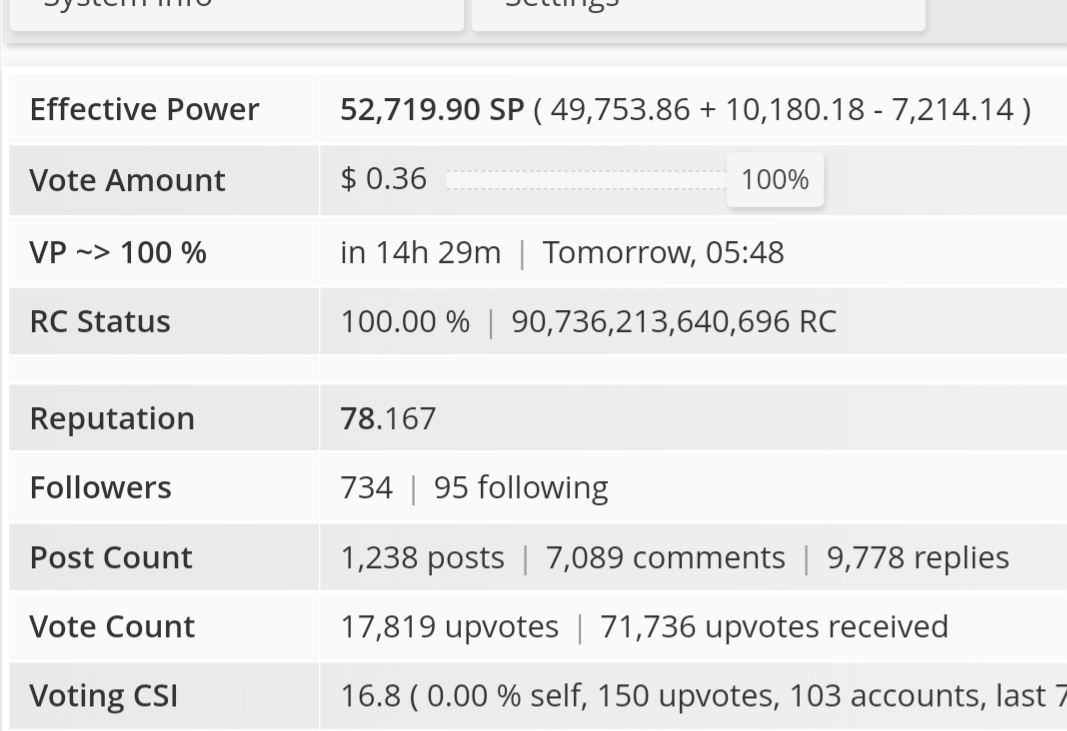
Task: Click the 52,719.90 SP value
Action: click(432, 109)
